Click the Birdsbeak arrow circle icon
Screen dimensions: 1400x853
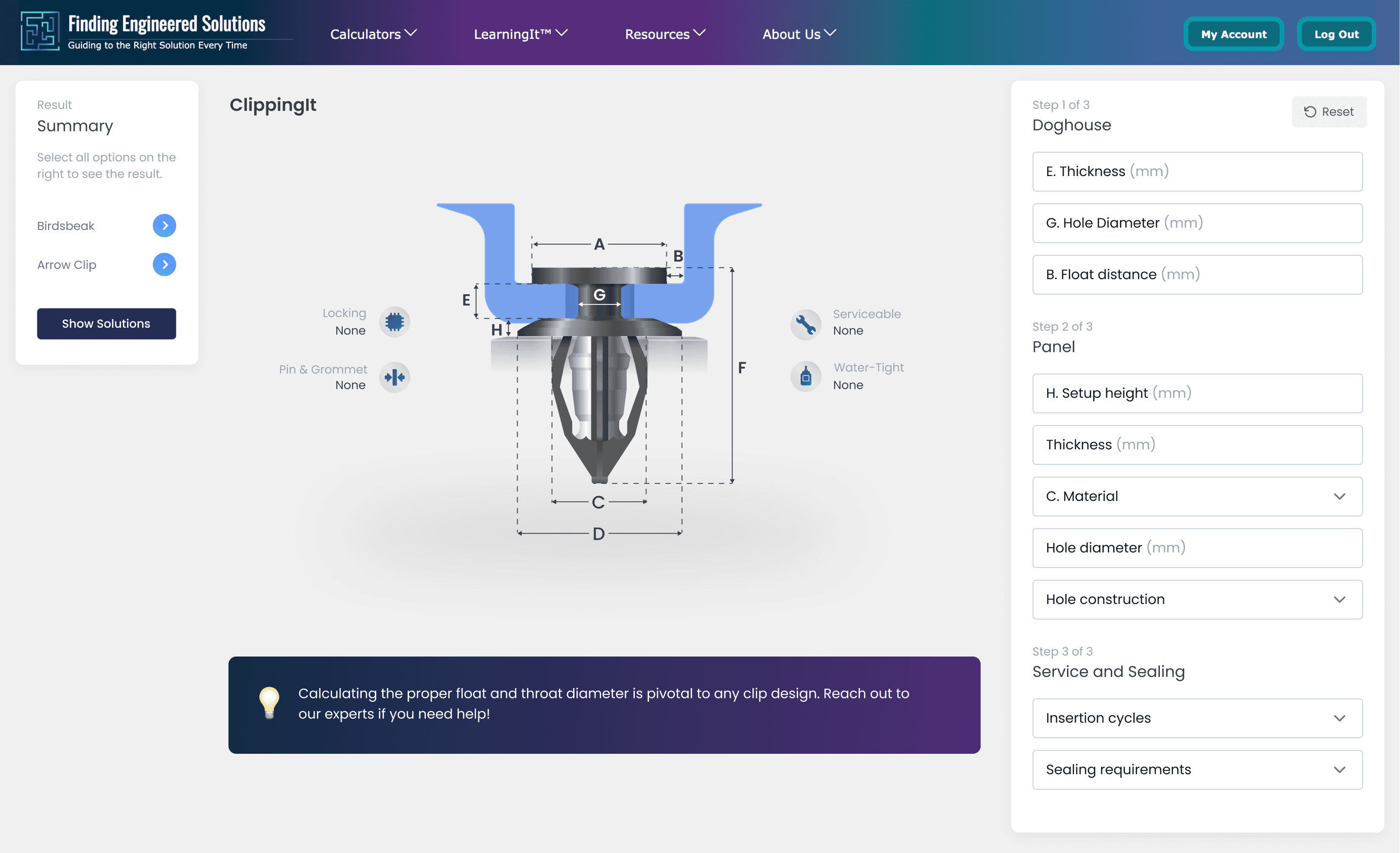(164, 226)
